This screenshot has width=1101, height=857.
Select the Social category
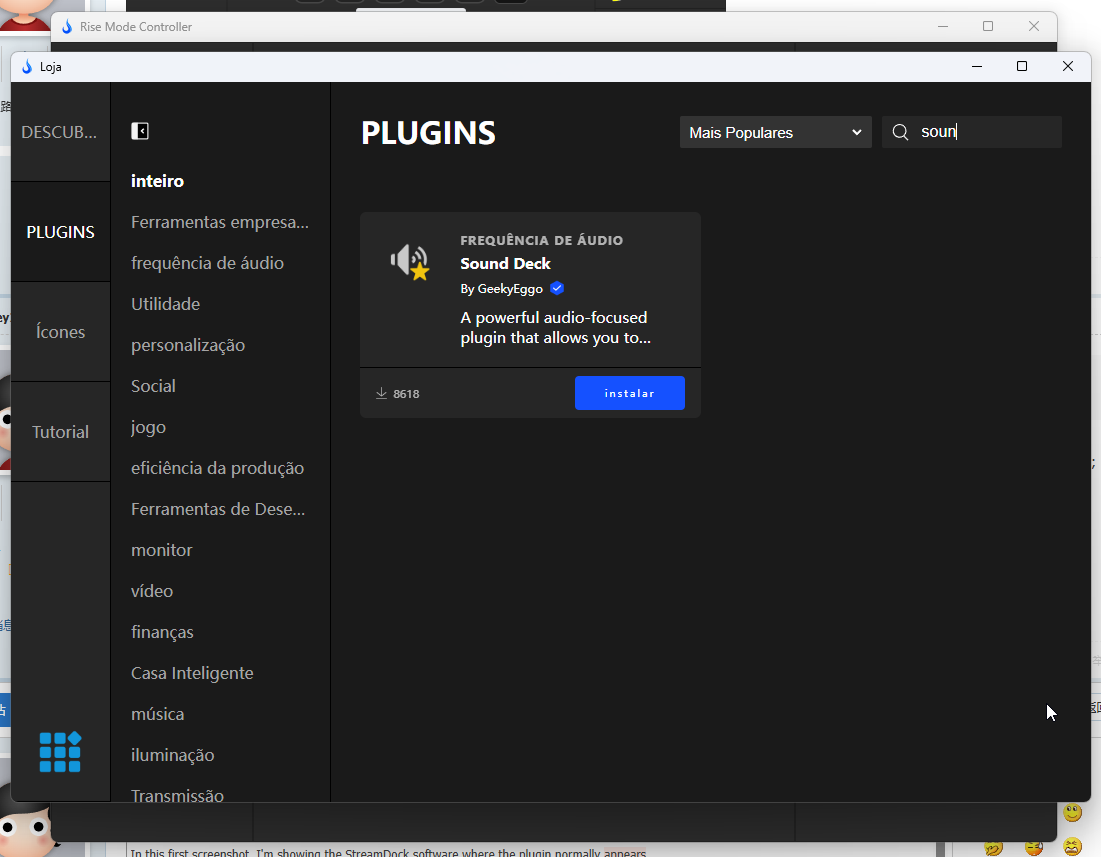pos(153,386)
